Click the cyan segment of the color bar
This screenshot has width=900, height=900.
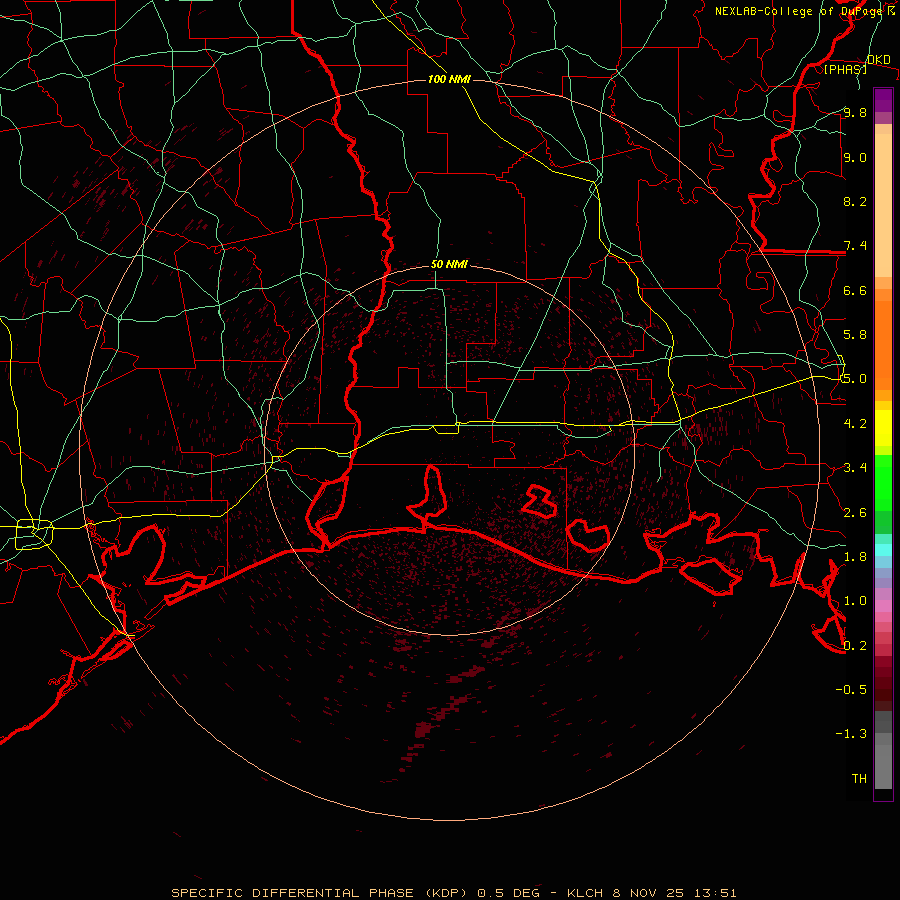pyautogui.click(x=883, y=550)
